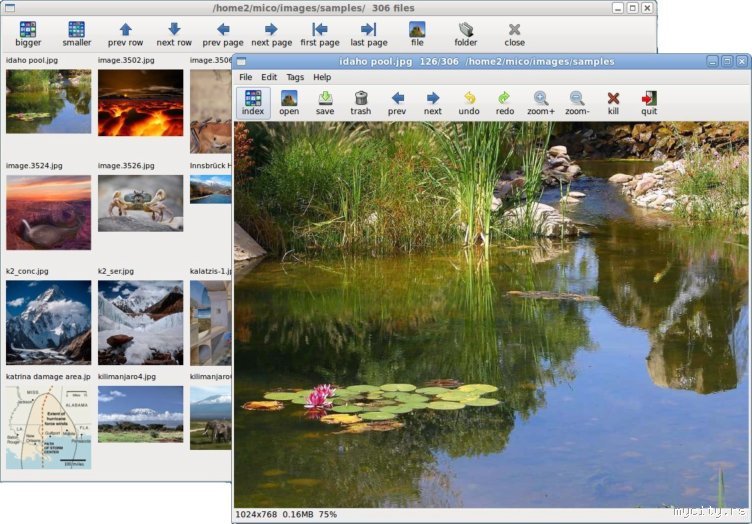
Task: Open the katrina damage area map thumbnail
Action: click(x=48, y=427)
